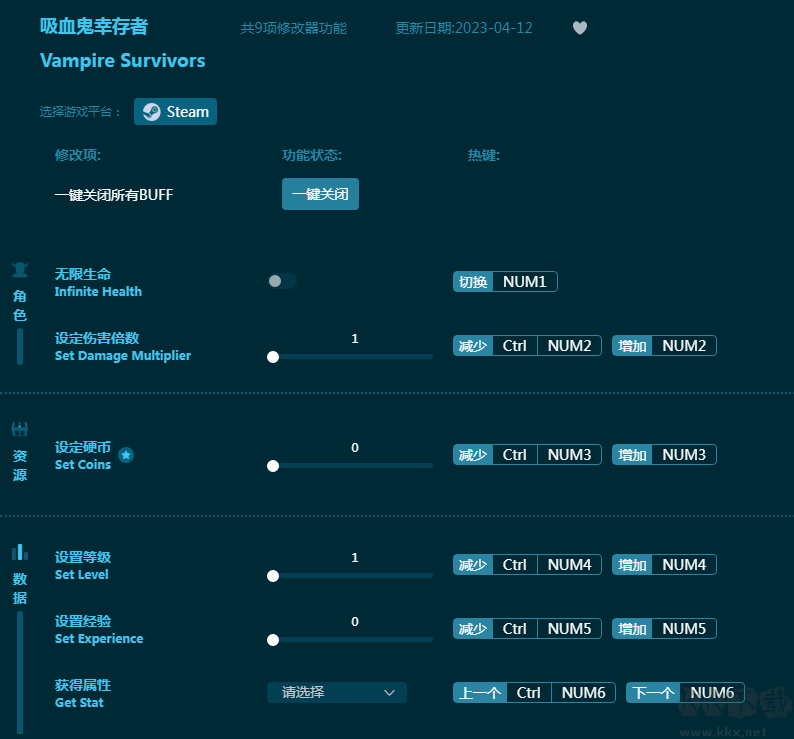Click the character (角色) section icon

pos(20,270)
